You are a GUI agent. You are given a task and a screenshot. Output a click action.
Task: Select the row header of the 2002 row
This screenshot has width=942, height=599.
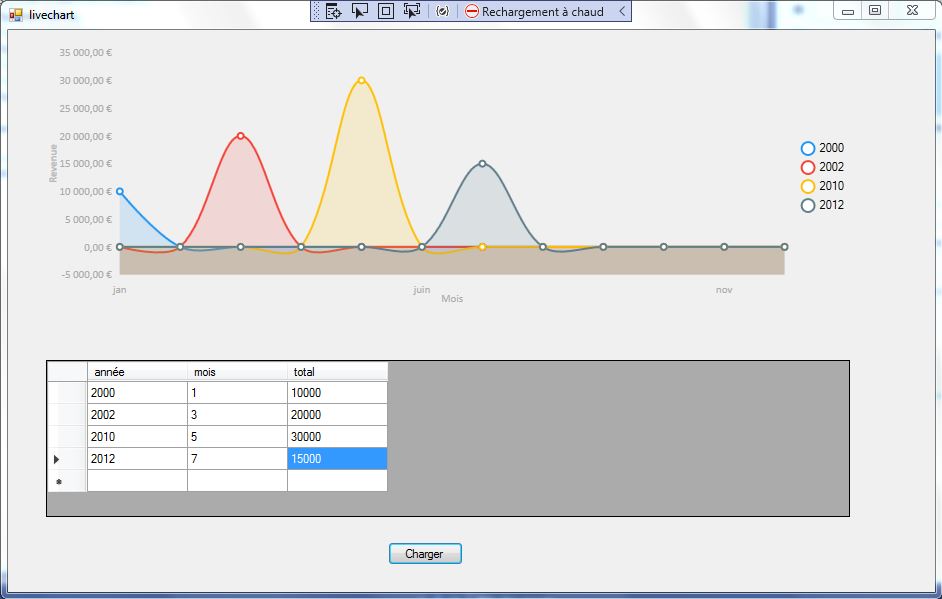[x=67, y=415]
